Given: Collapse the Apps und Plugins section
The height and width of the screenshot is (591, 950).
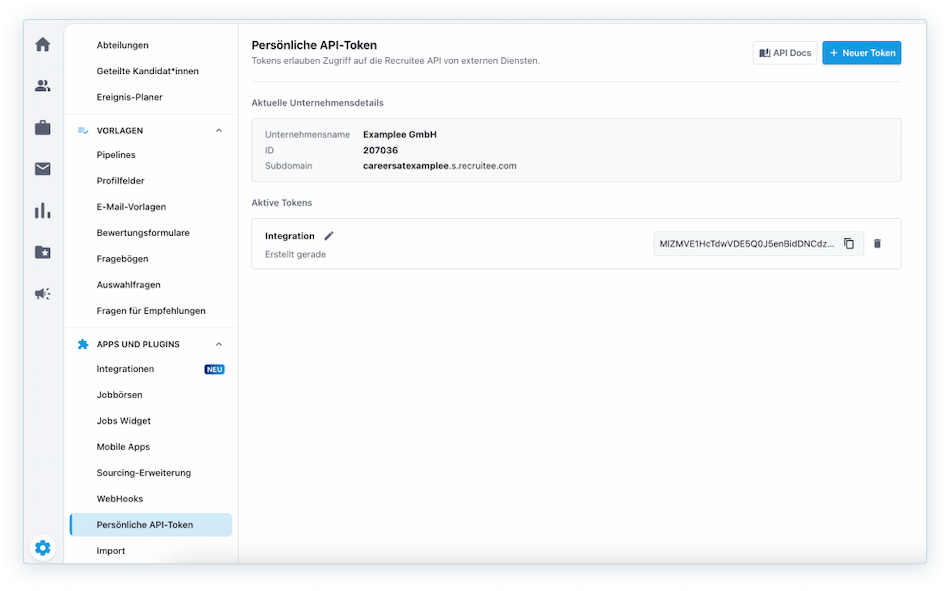Looking at the screenshot, I should click(219, 345).
